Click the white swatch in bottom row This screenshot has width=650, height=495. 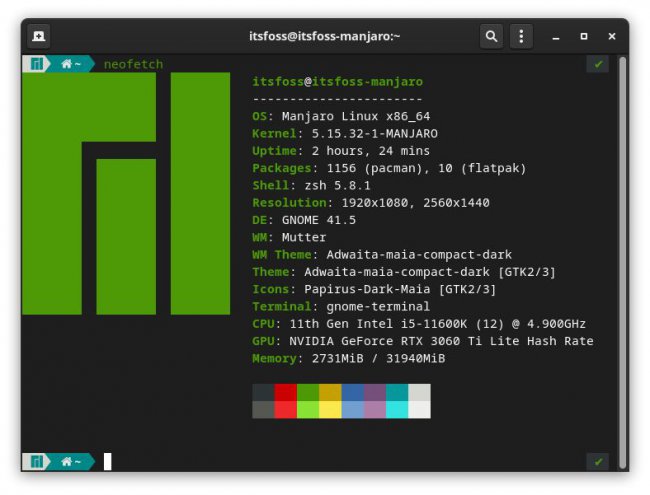click(420, 410)
